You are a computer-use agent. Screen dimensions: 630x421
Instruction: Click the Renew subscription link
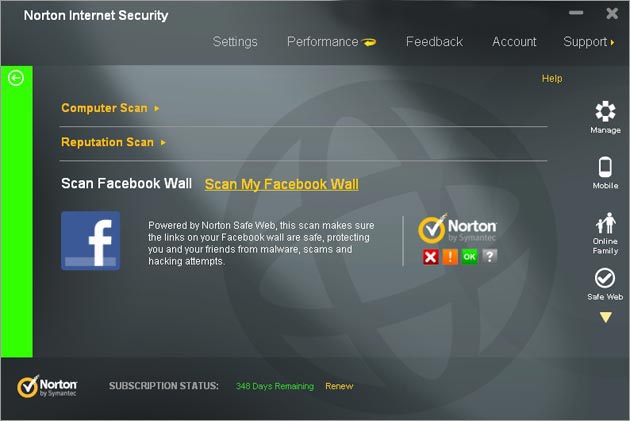point(339,386)
